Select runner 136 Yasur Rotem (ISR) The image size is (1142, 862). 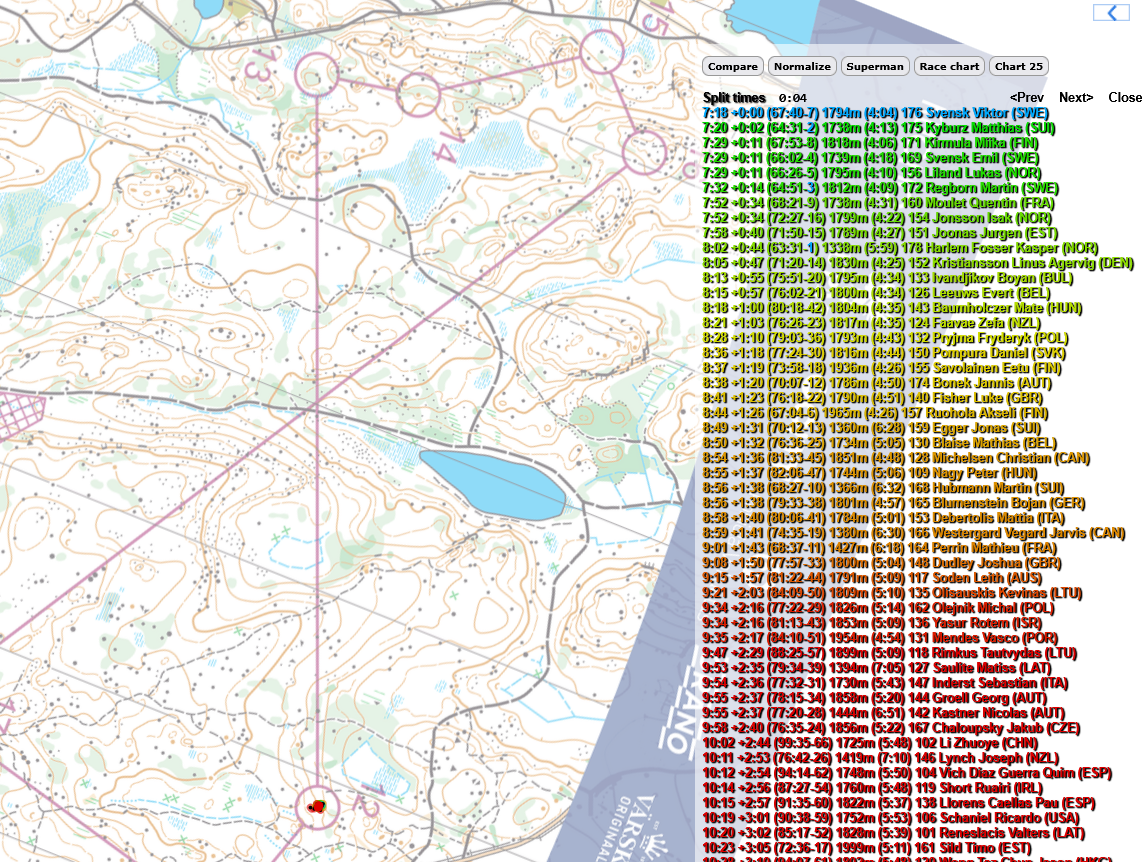pos(873,622)
